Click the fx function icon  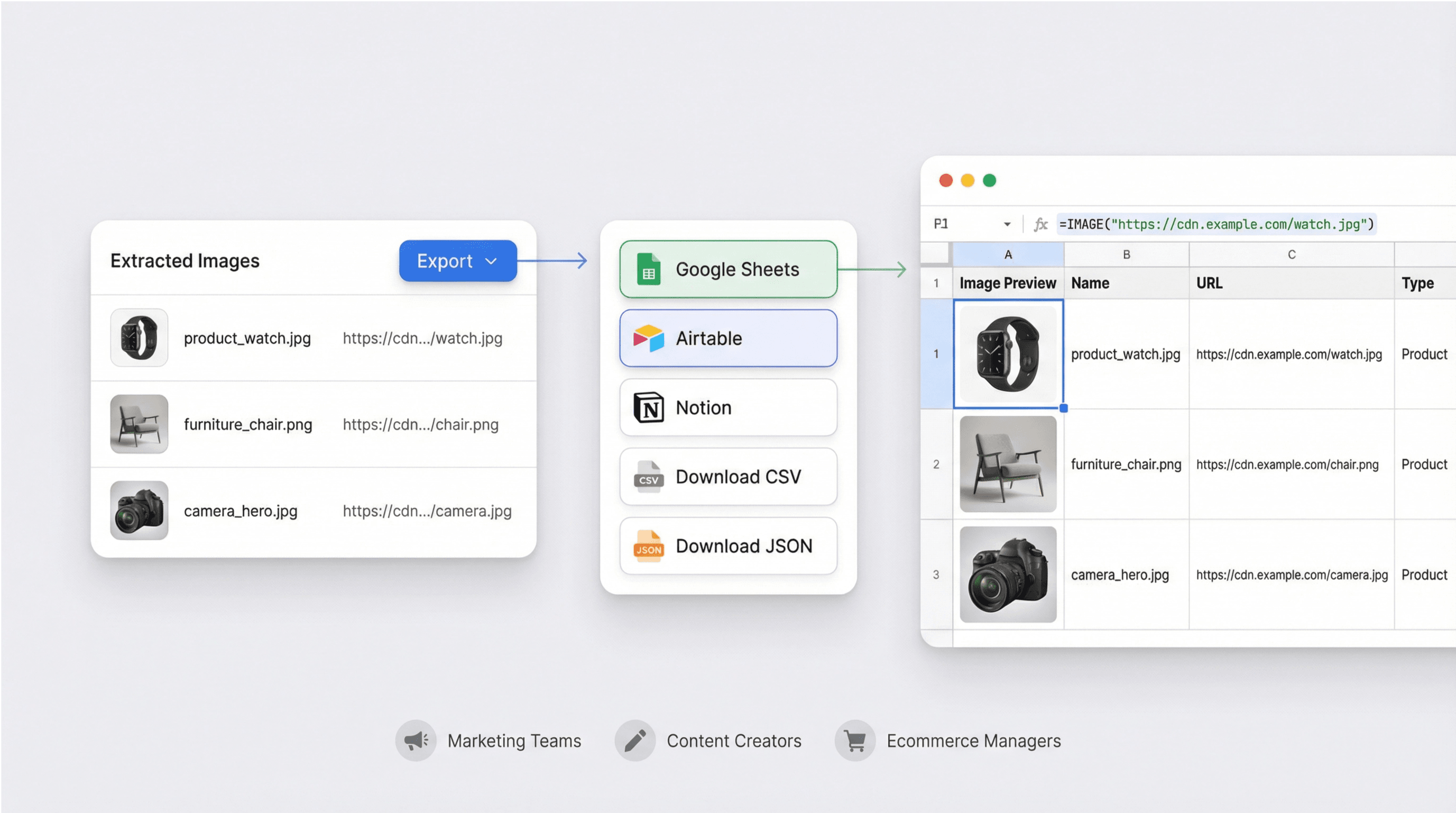point(1040,224)
